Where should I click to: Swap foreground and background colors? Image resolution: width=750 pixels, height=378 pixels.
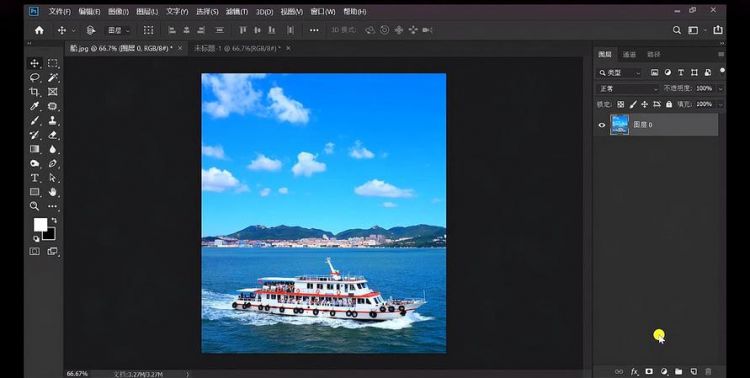tap(54, 220)
